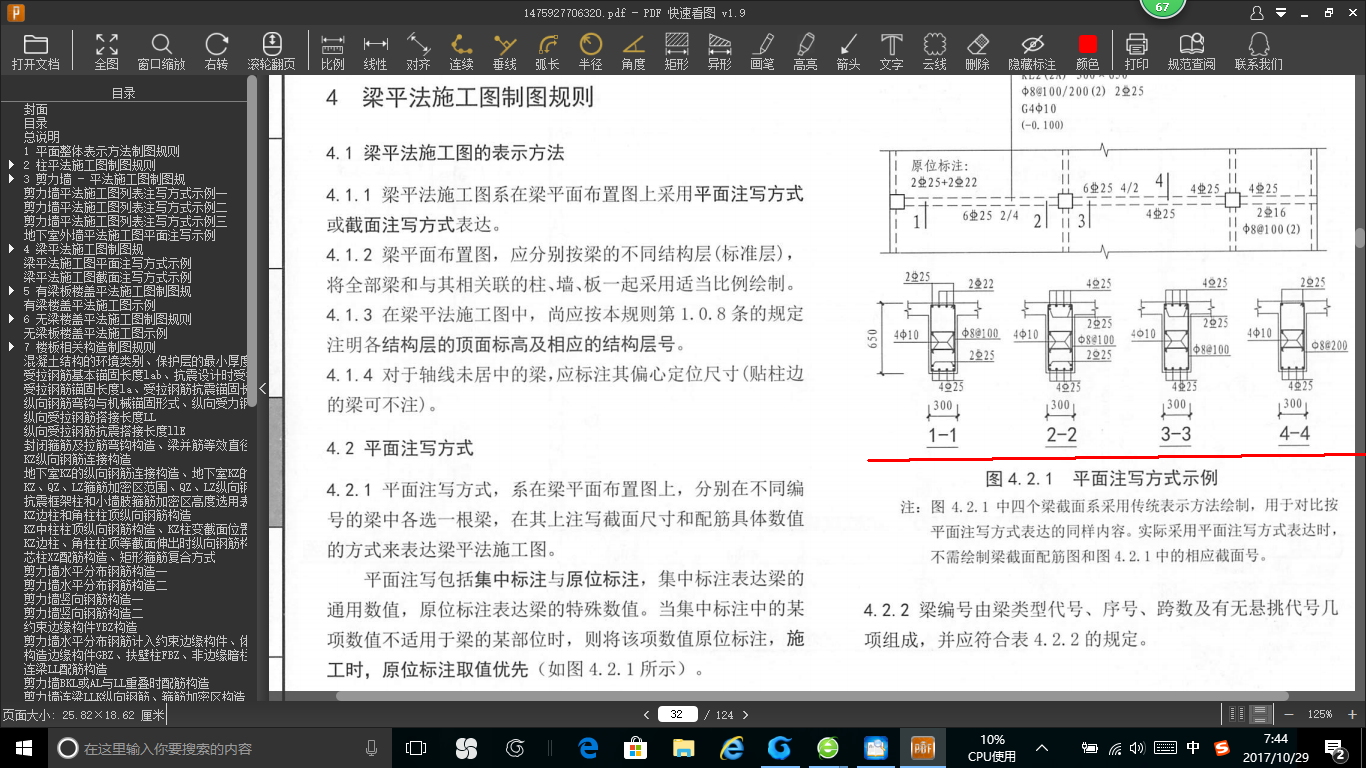Open the Windows notification center
1366x768 pixels.
click(x=1336, y=748)
